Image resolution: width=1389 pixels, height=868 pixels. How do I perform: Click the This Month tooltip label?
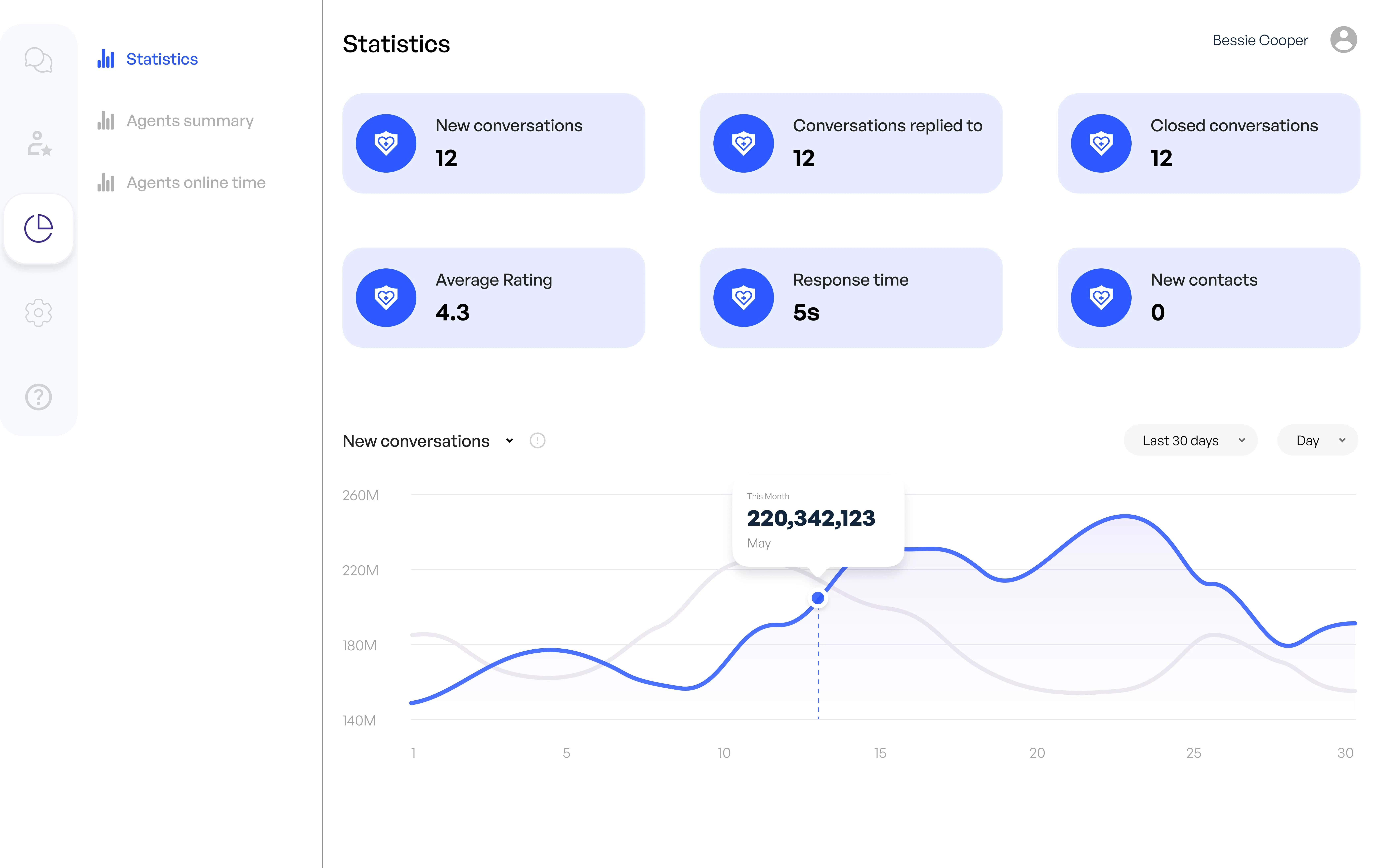tap(768, 496)
